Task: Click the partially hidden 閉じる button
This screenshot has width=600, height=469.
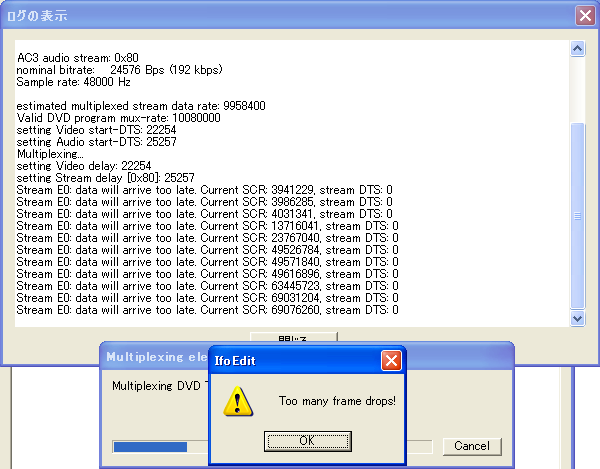Action: click(x=293, y=337)
